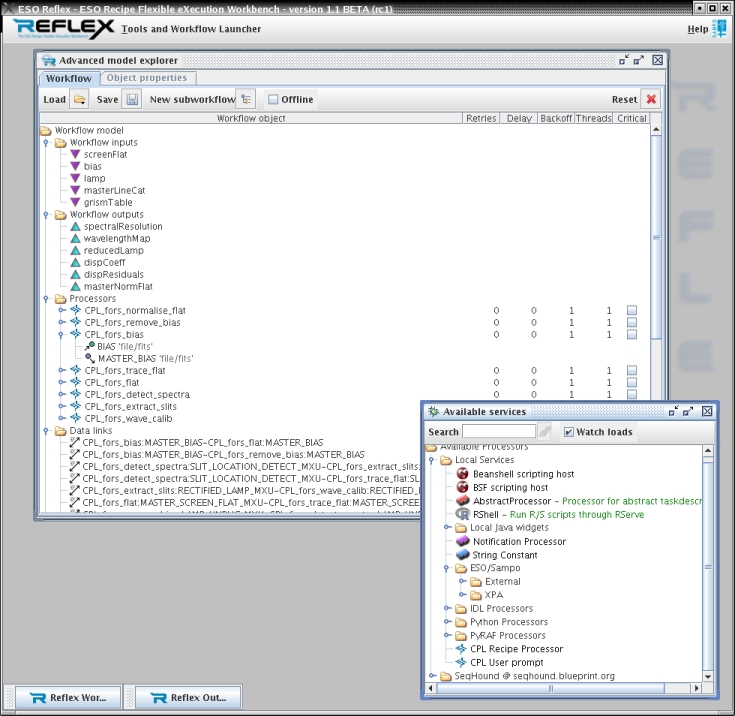This screenshot has width=735, height=716.
Task: Expand the Local Java widgets folder
Action: [447, 528]
